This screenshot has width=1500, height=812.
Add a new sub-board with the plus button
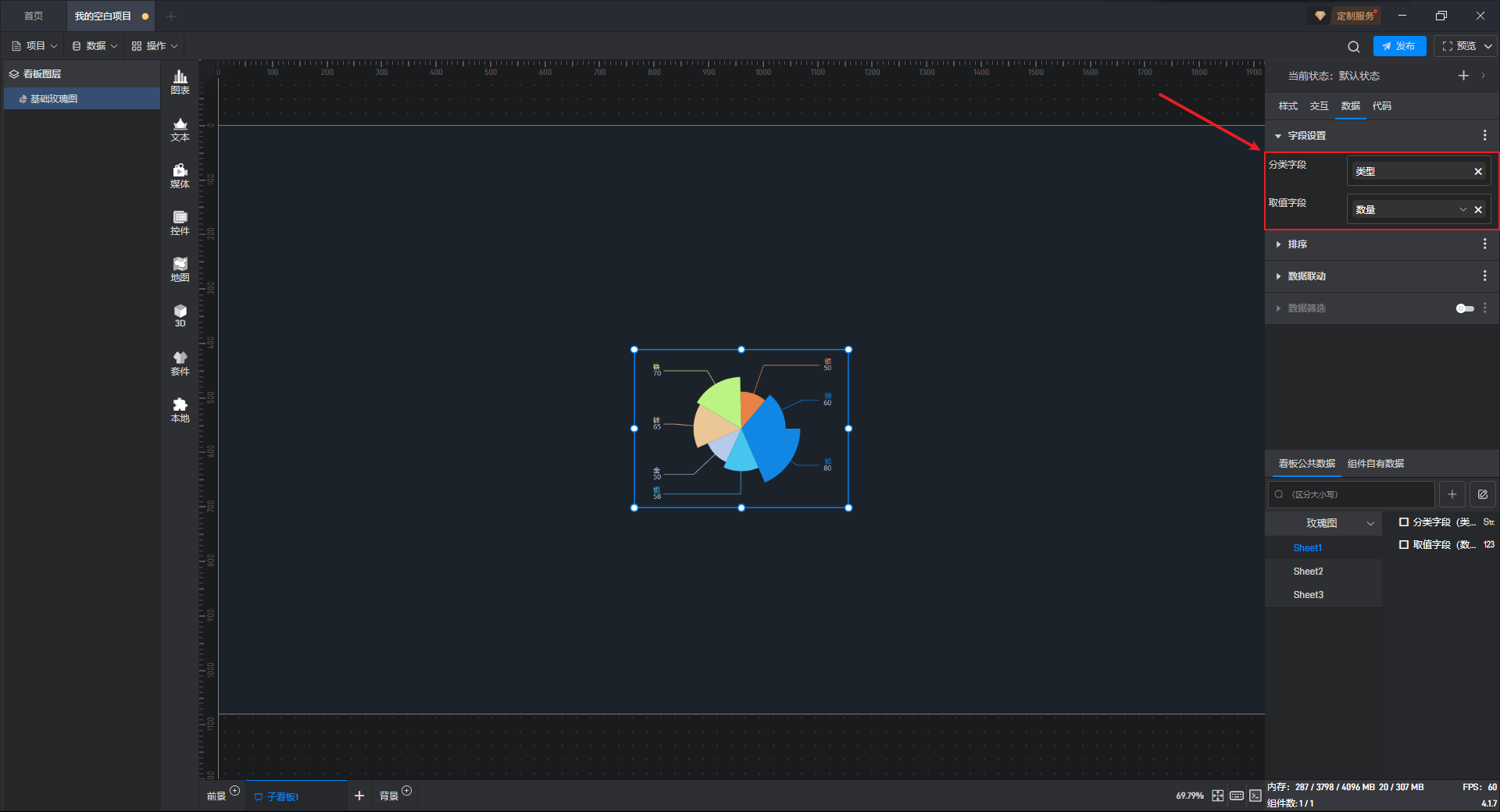tap(359, 796)
